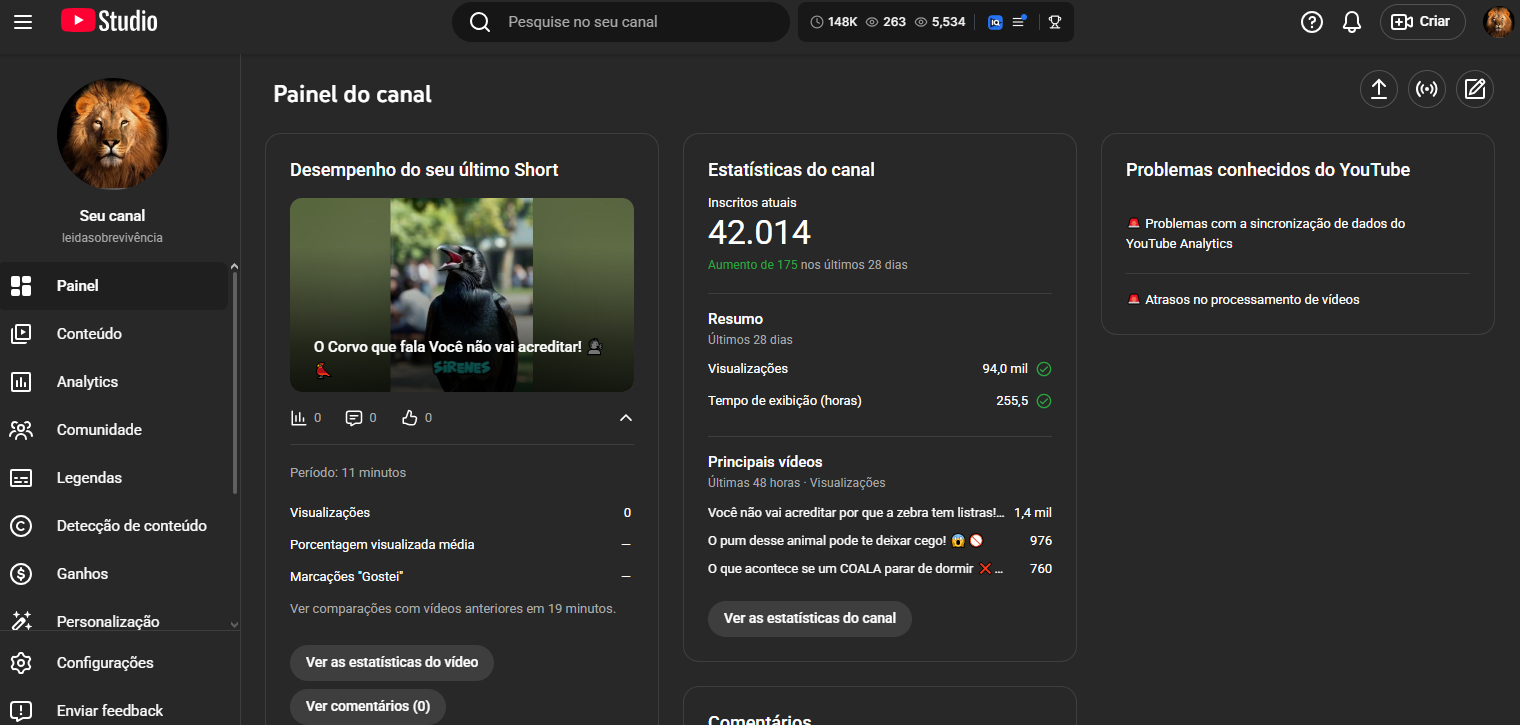
Task: Click the Short's comments bubble icon
Action: 353,418
